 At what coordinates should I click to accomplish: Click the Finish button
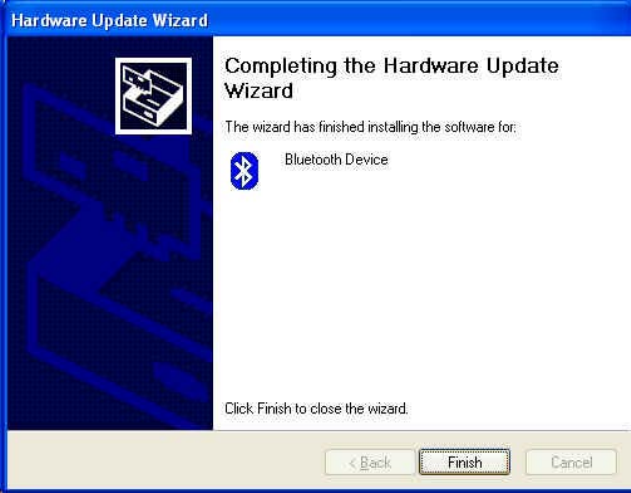[x=464, y=462]
